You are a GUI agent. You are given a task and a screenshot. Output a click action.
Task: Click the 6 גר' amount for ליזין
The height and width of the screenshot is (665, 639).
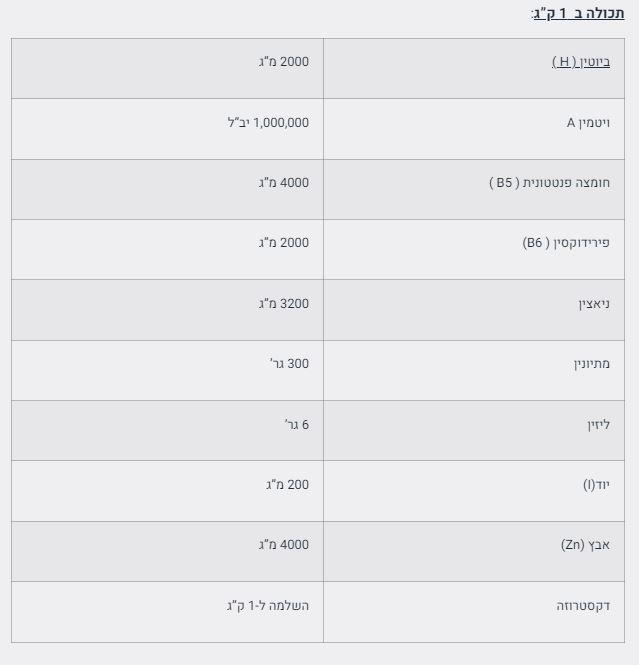click(296, 425)
